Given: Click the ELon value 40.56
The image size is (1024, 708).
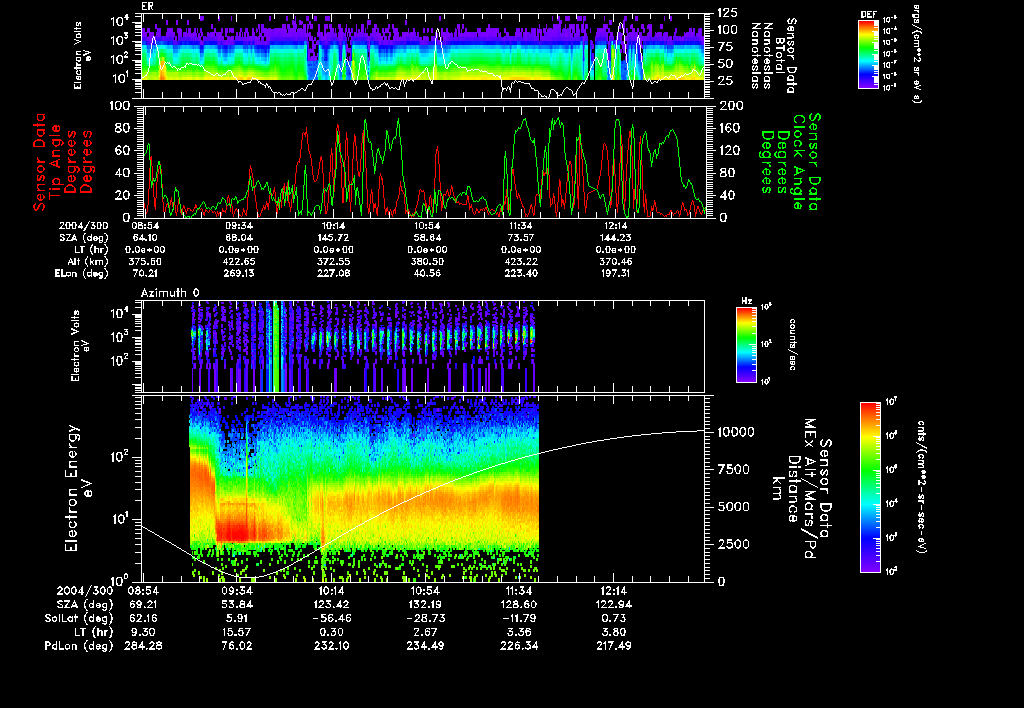Looking at the screenshot, I should pyautogui.click(x=427, y=274).
